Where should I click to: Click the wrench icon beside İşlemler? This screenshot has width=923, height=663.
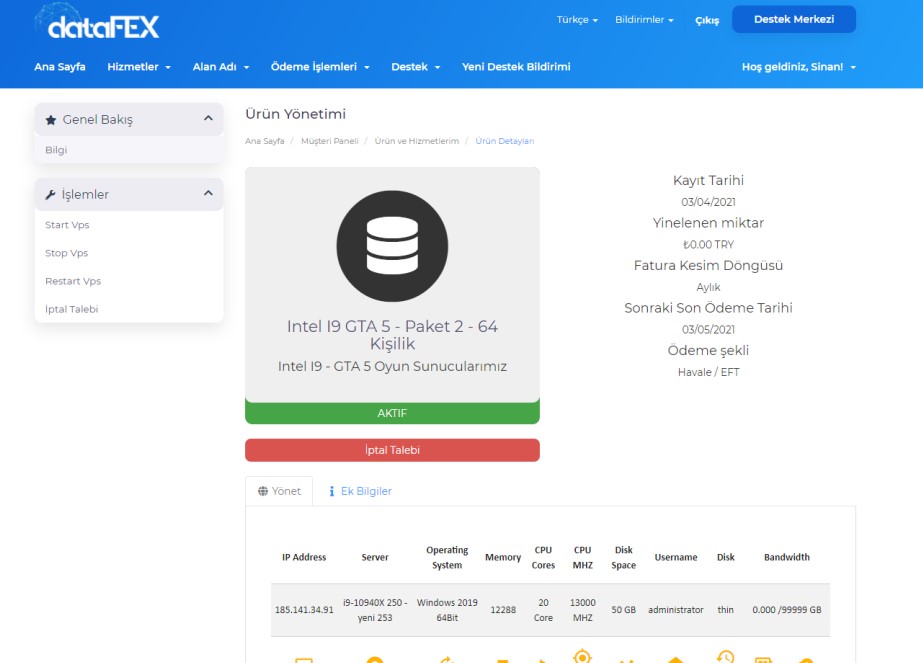50,195
